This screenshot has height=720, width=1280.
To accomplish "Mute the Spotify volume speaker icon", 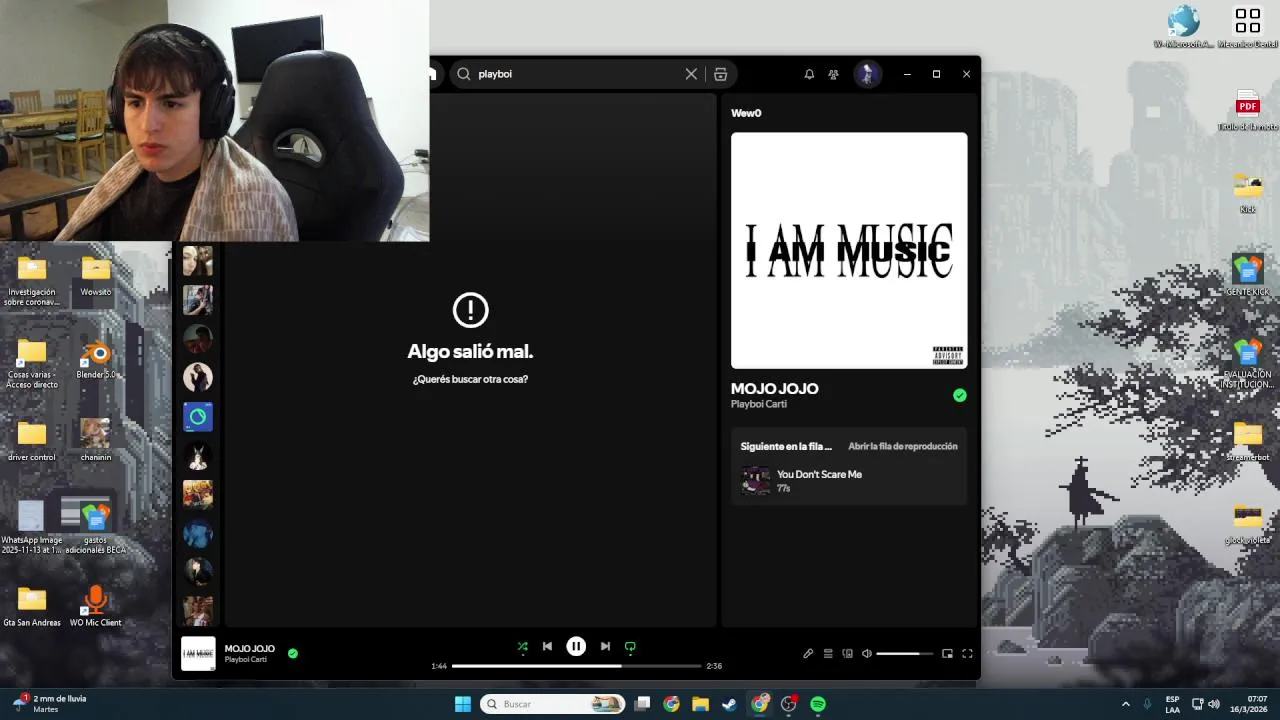I will 867,654.
